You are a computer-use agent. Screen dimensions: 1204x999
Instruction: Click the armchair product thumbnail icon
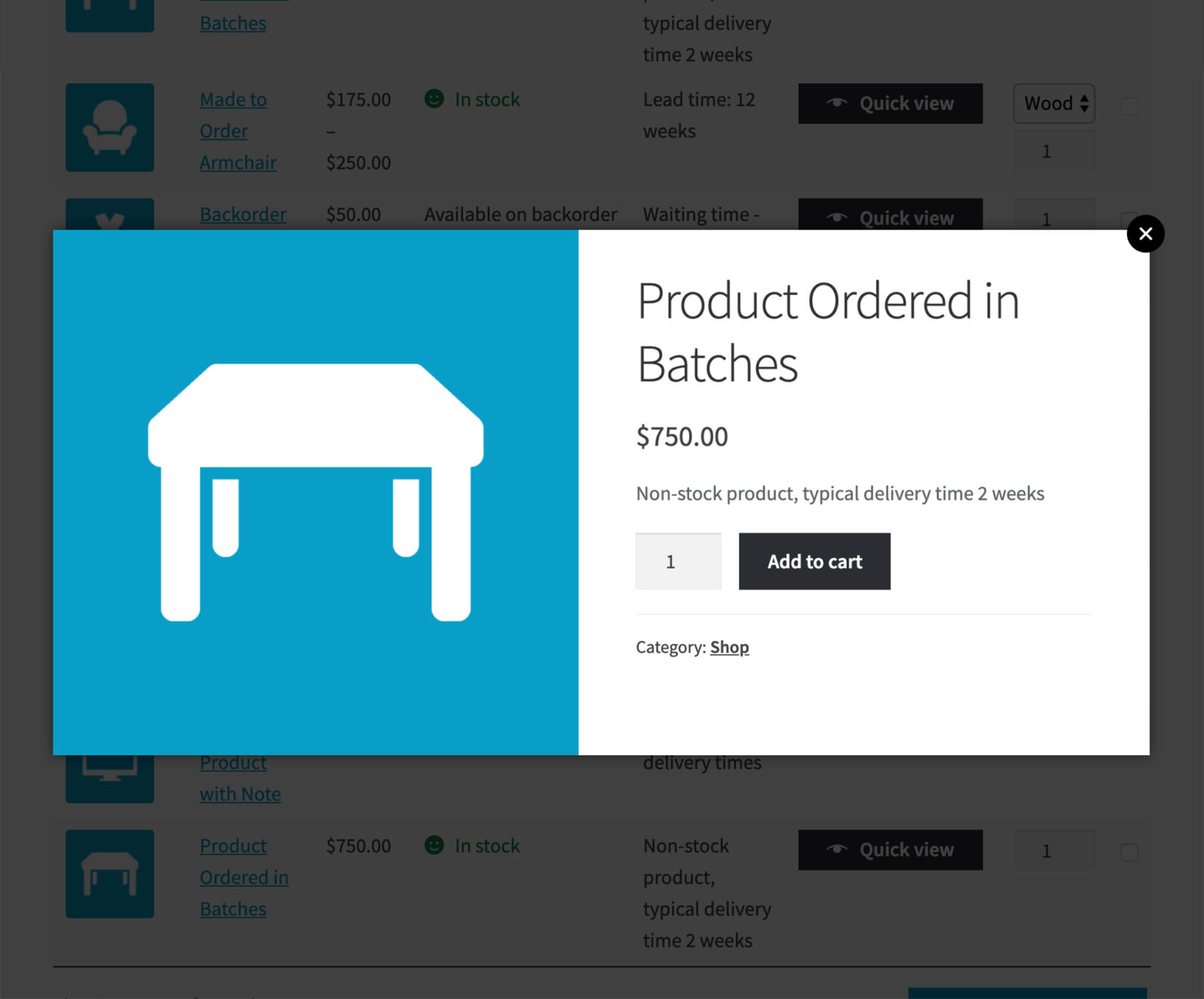109,128
